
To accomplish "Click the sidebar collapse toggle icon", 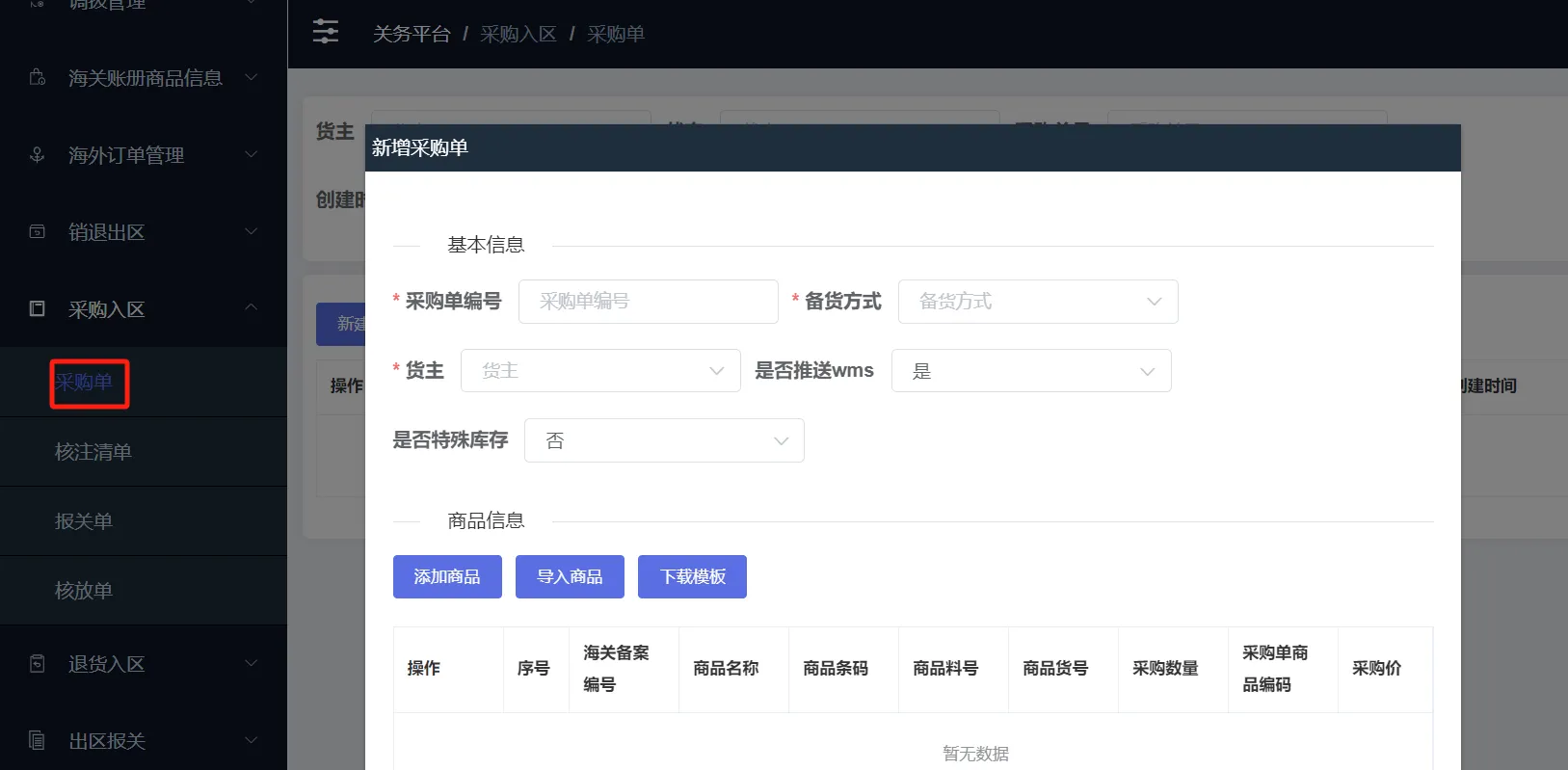I will click(x=326, y=32).
